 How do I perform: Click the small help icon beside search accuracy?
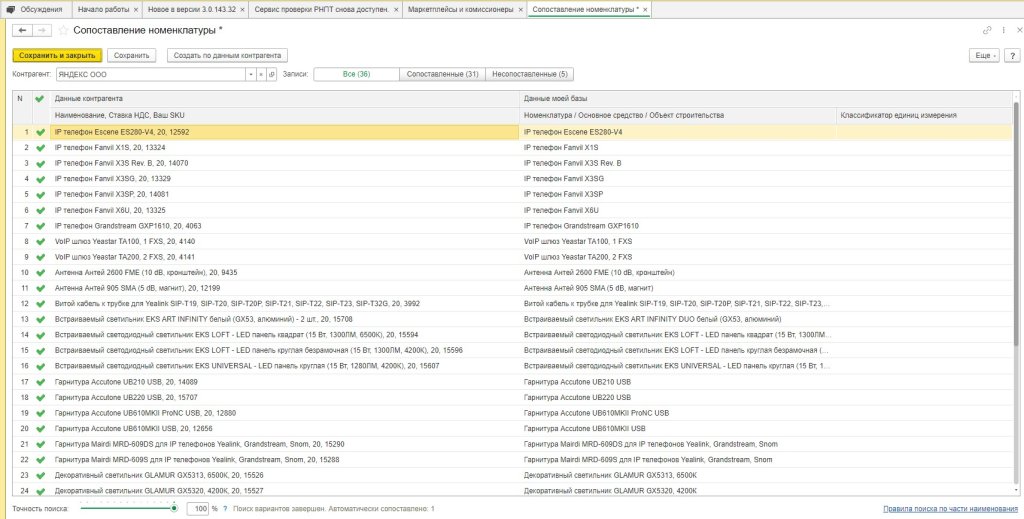227,509
